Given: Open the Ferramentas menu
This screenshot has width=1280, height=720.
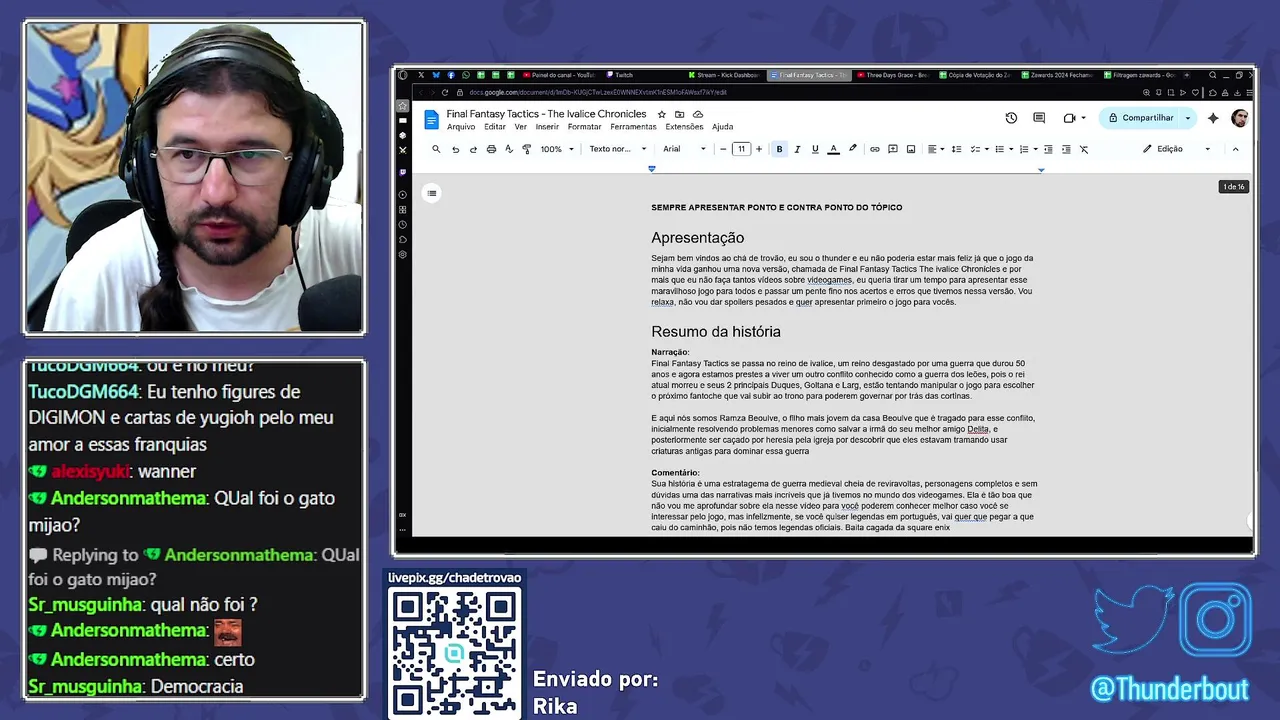Looking at the screenshot, I should pos(633,127).
